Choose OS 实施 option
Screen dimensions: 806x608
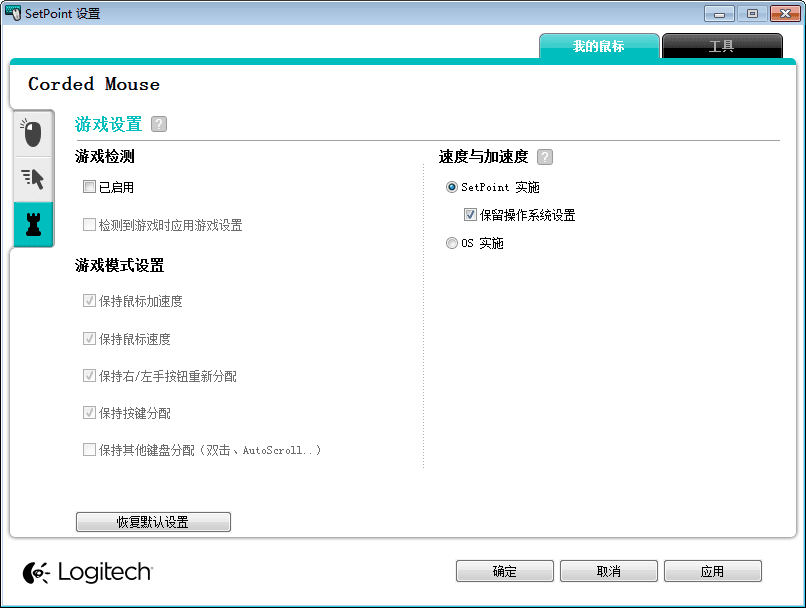451,243
